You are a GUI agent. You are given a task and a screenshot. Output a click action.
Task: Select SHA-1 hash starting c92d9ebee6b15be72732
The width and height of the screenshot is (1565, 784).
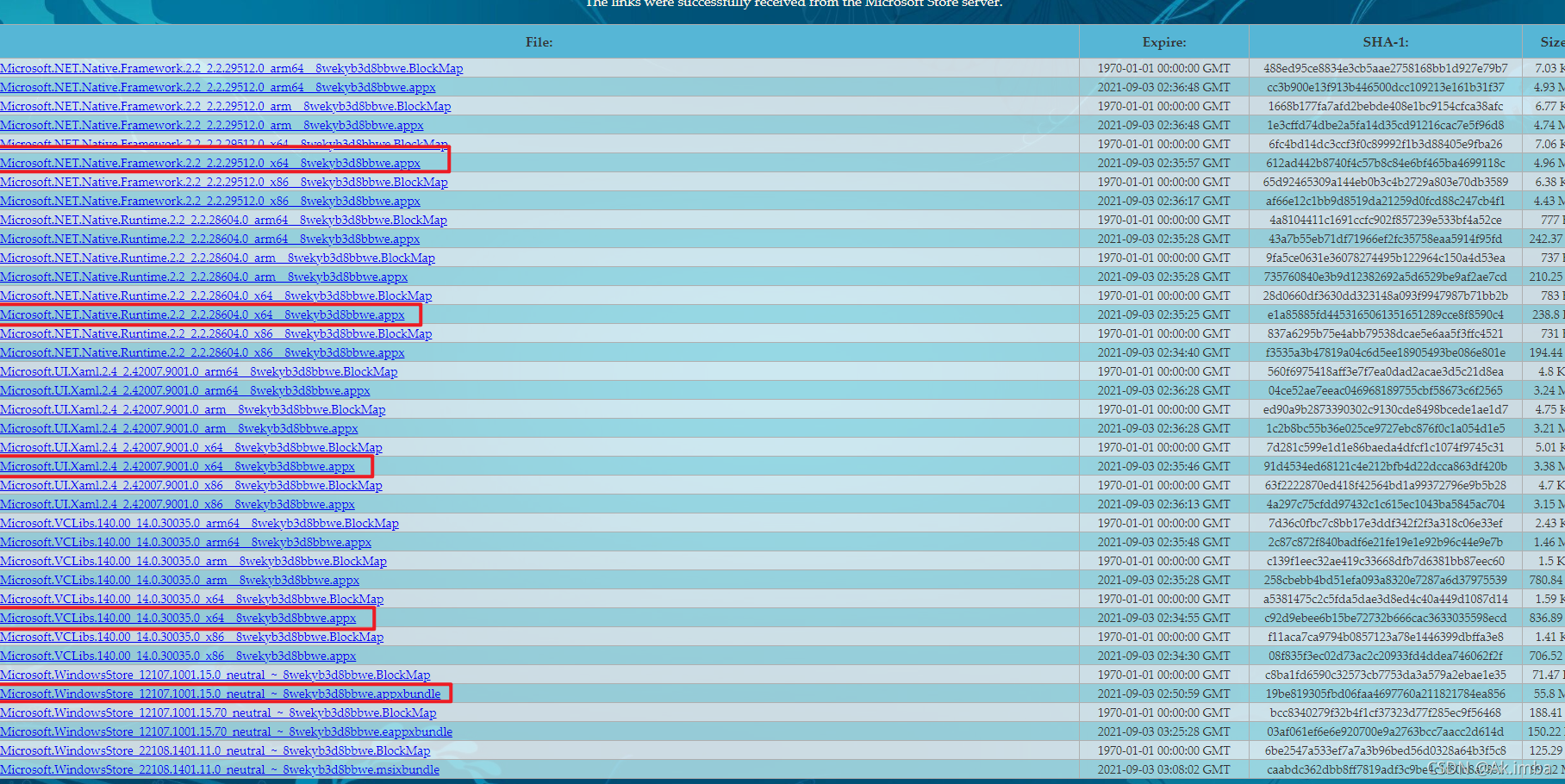pos(1386,618)
